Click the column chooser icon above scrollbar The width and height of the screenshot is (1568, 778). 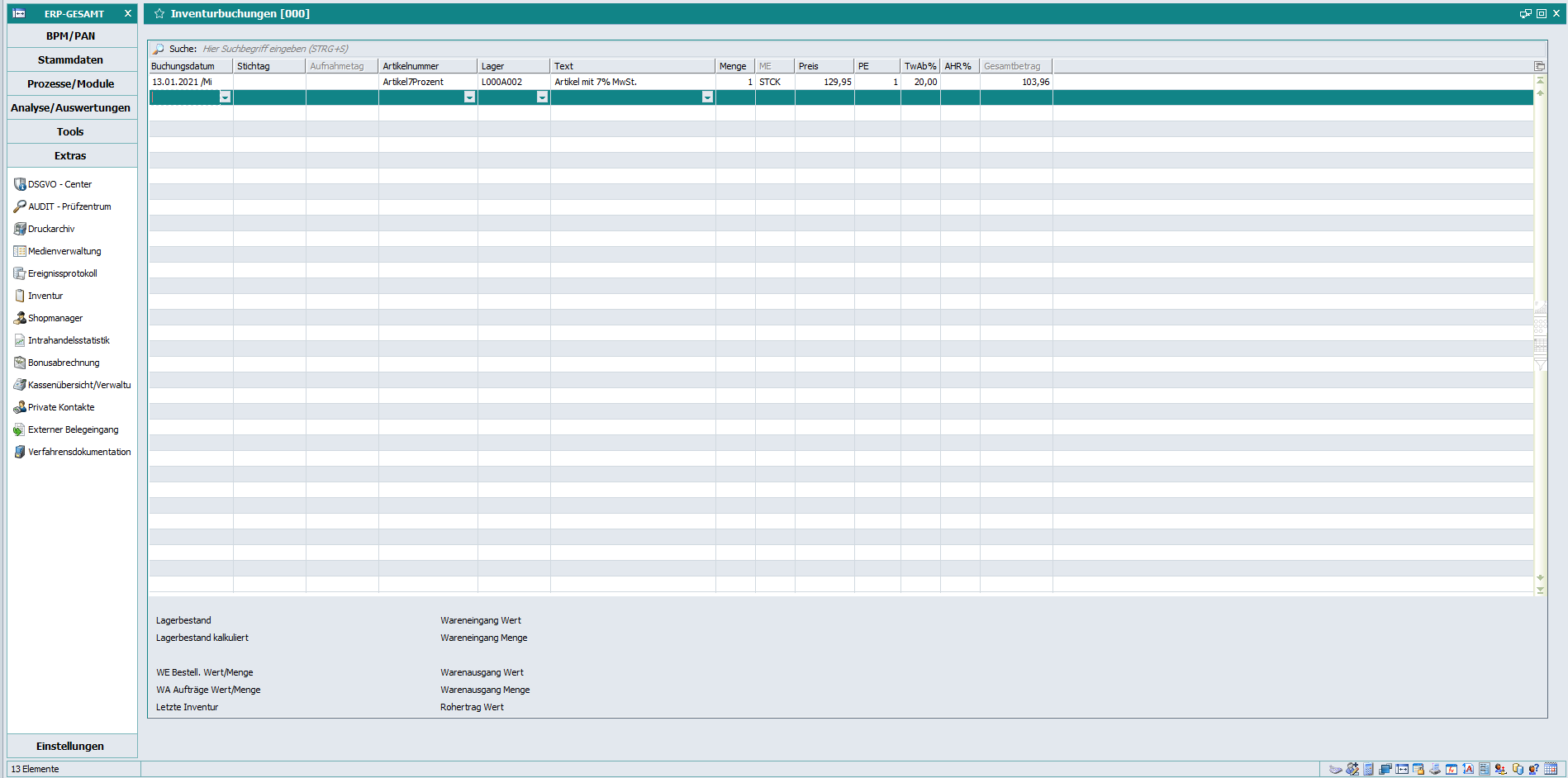pyautogui.click(x=1539, y=66)
